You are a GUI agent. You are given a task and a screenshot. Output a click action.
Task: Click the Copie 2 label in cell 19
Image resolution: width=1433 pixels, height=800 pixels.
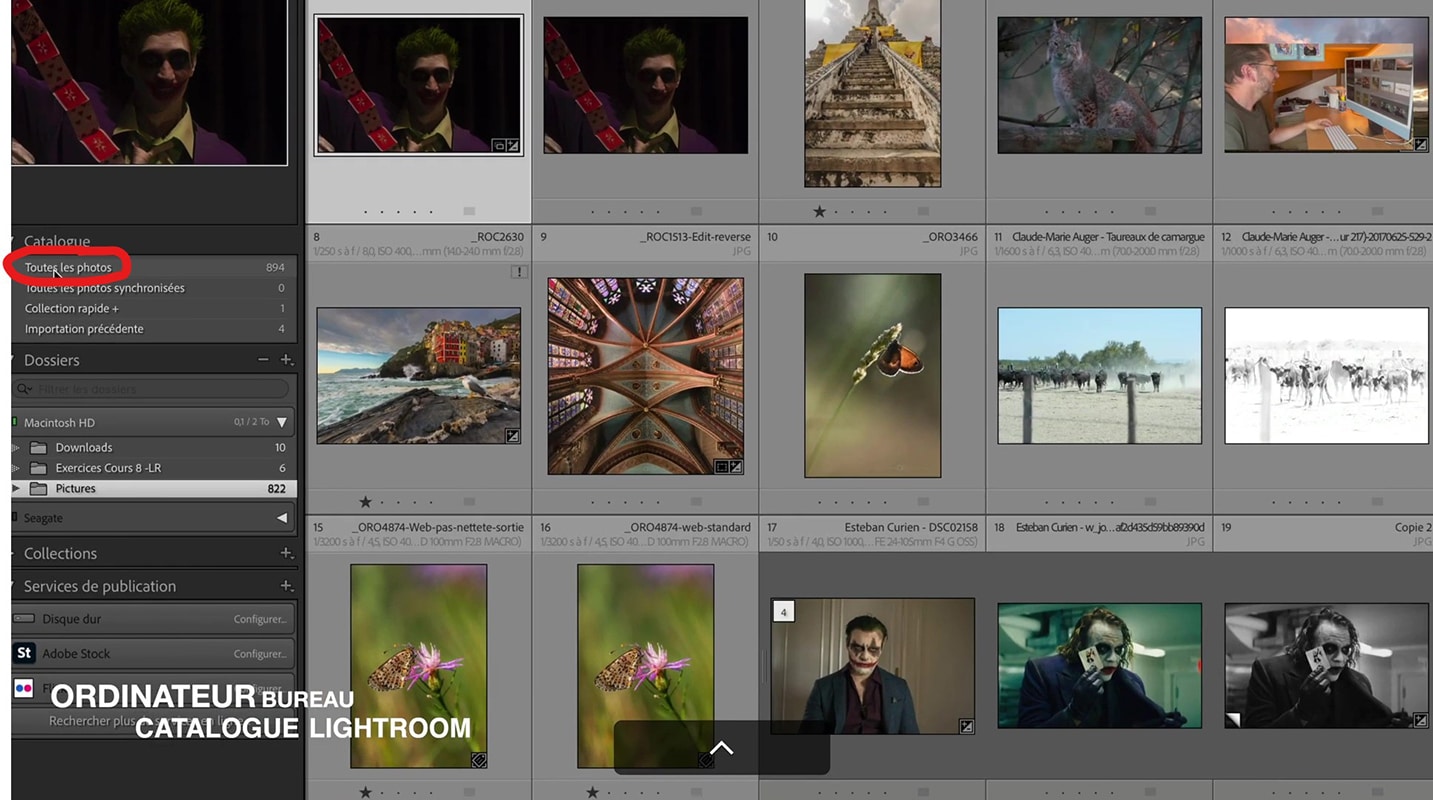pos(1413,527)
